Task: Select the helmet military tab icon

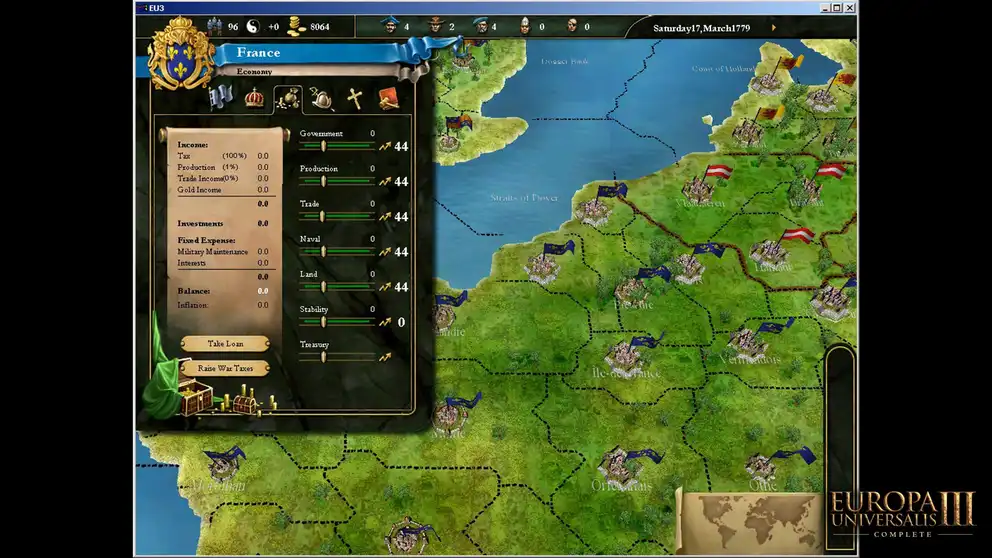Action: click(321, 98)
